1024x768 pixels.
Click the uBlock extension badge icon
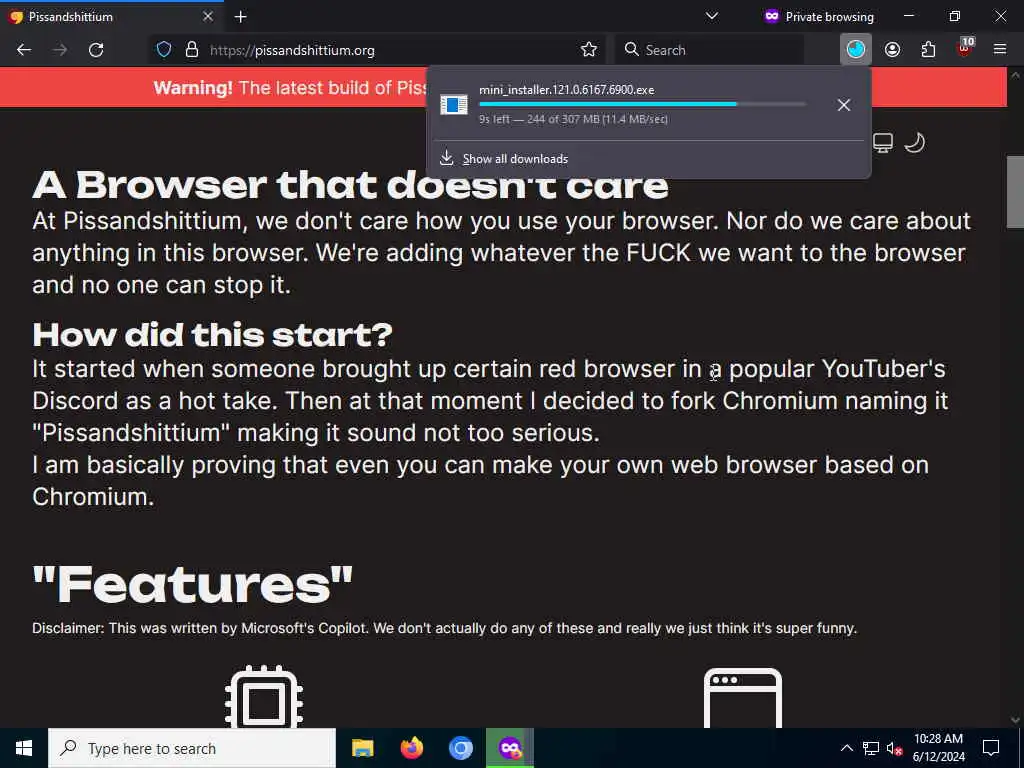click(965, 48)
